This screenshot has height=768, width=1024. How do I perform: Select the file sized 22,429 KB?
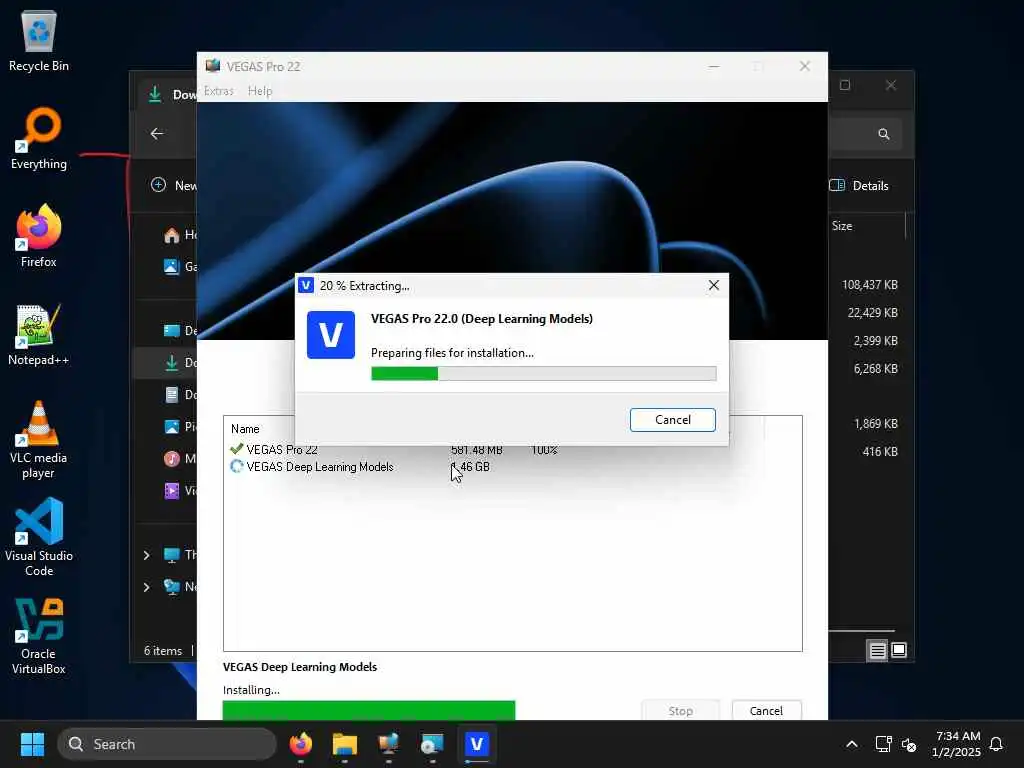872,313
